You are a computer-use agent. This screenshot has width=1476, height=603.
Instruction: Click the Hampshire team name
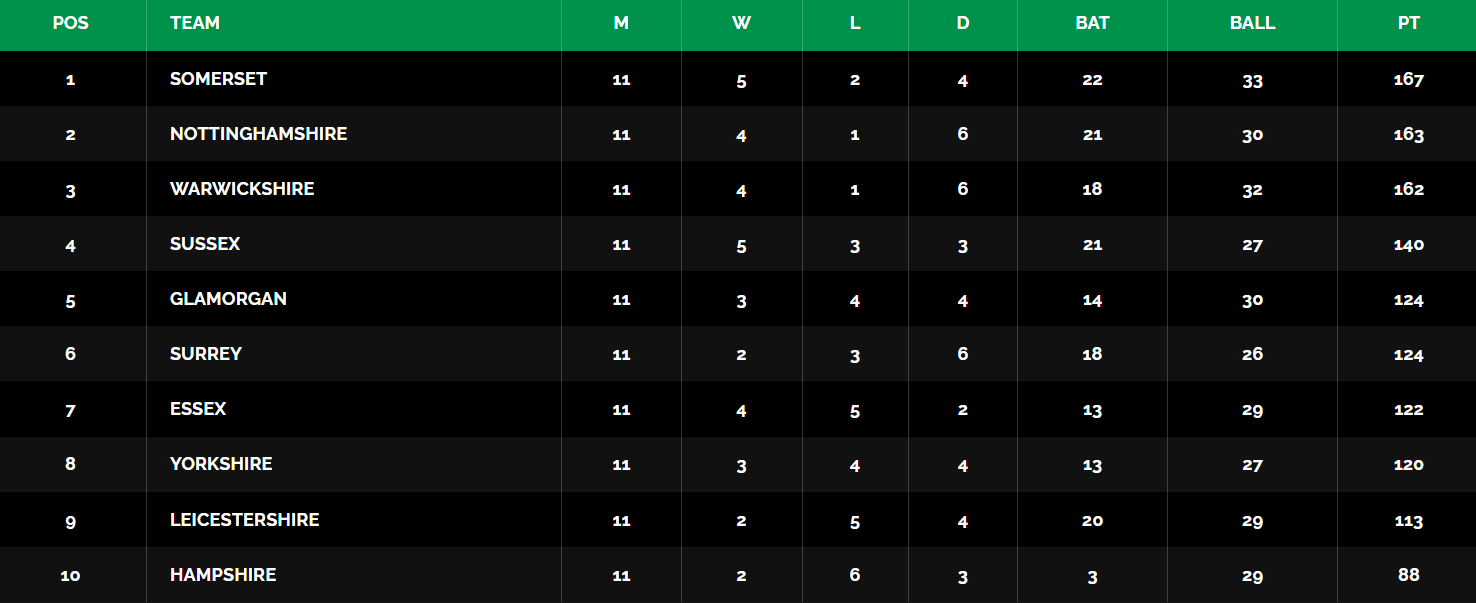223,575
